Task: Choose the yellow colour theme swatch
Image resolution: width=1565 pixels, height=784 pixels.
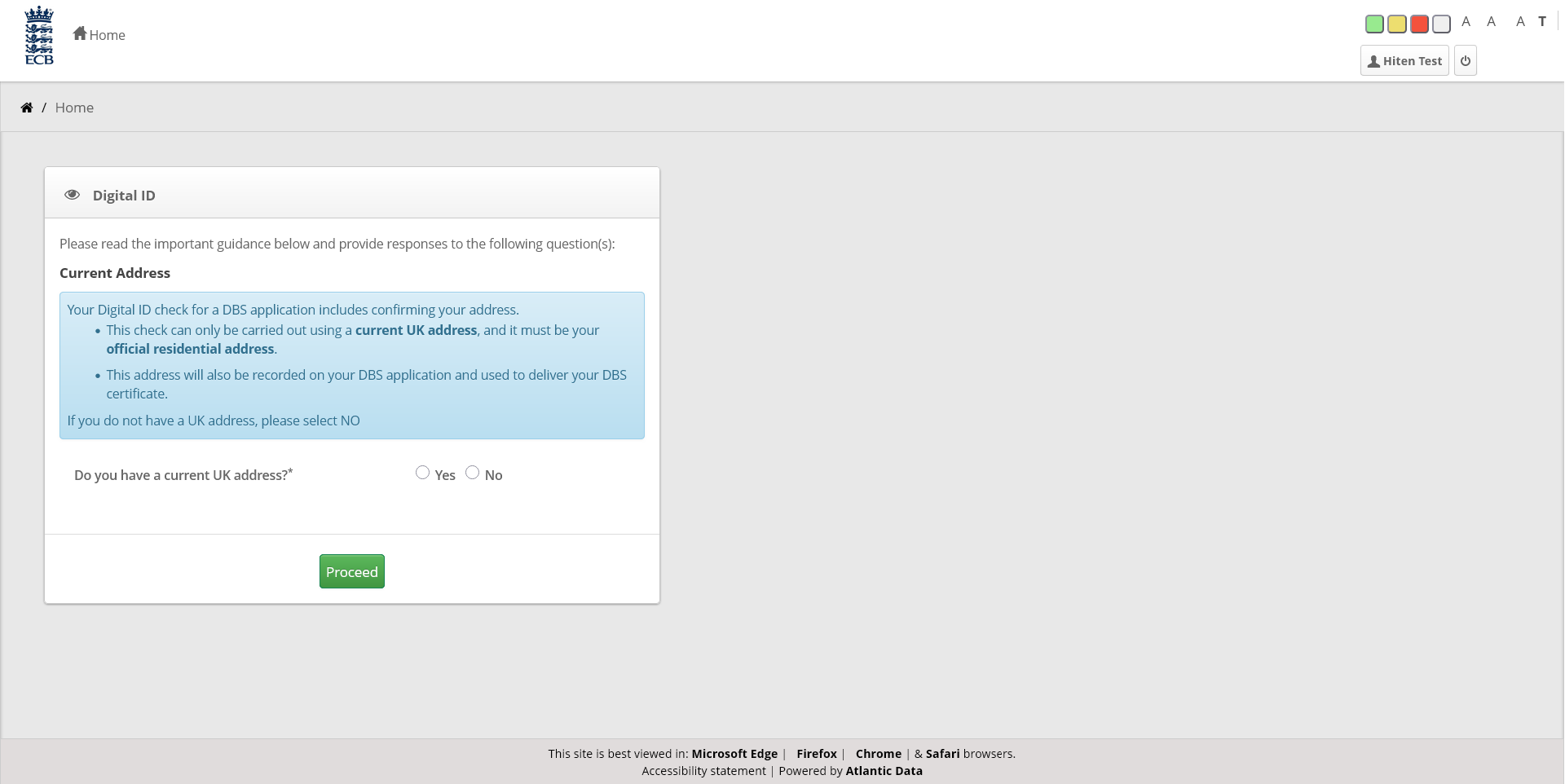Action: point(1396,24)
